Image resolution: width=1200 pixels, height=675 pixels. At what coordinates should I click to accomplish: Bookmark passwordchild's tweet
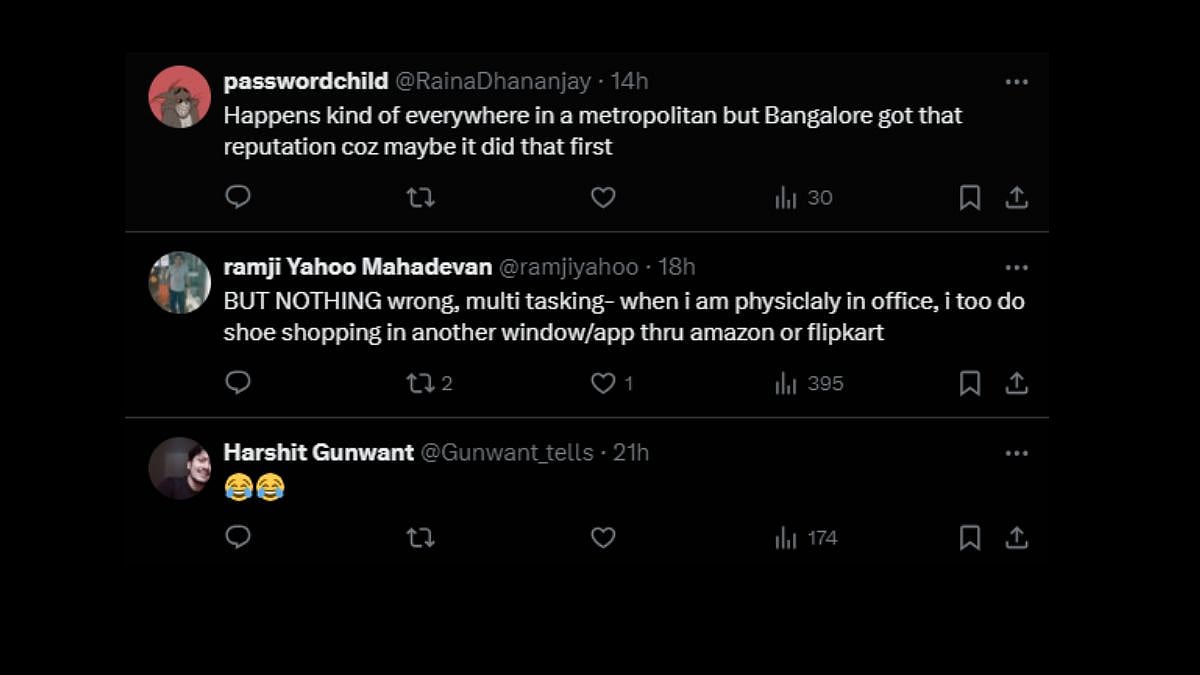point(969,198)
